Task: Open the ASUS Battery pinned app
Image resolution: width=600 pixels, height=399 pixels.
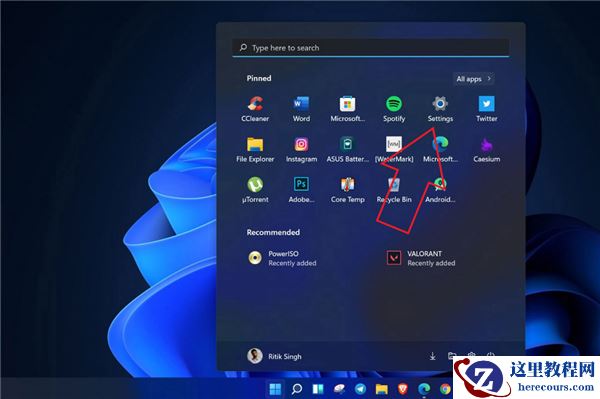Action: coord(347,150)
